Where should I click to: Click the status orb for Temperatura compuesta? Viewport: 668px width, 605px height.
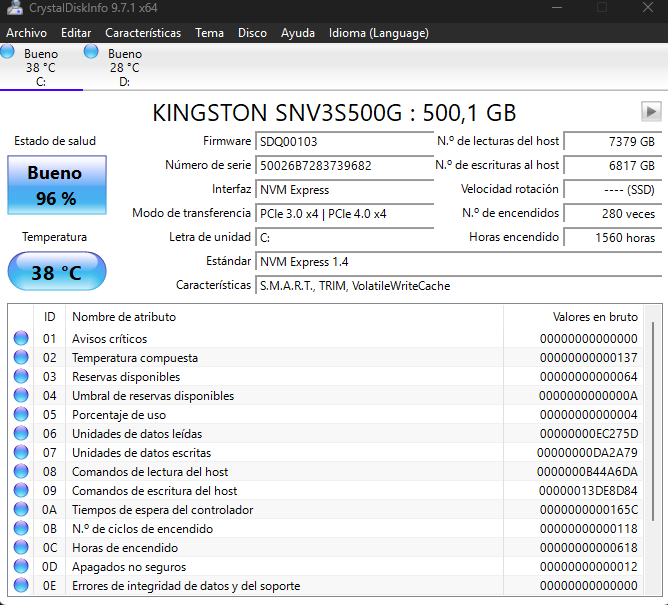[21, 357]
